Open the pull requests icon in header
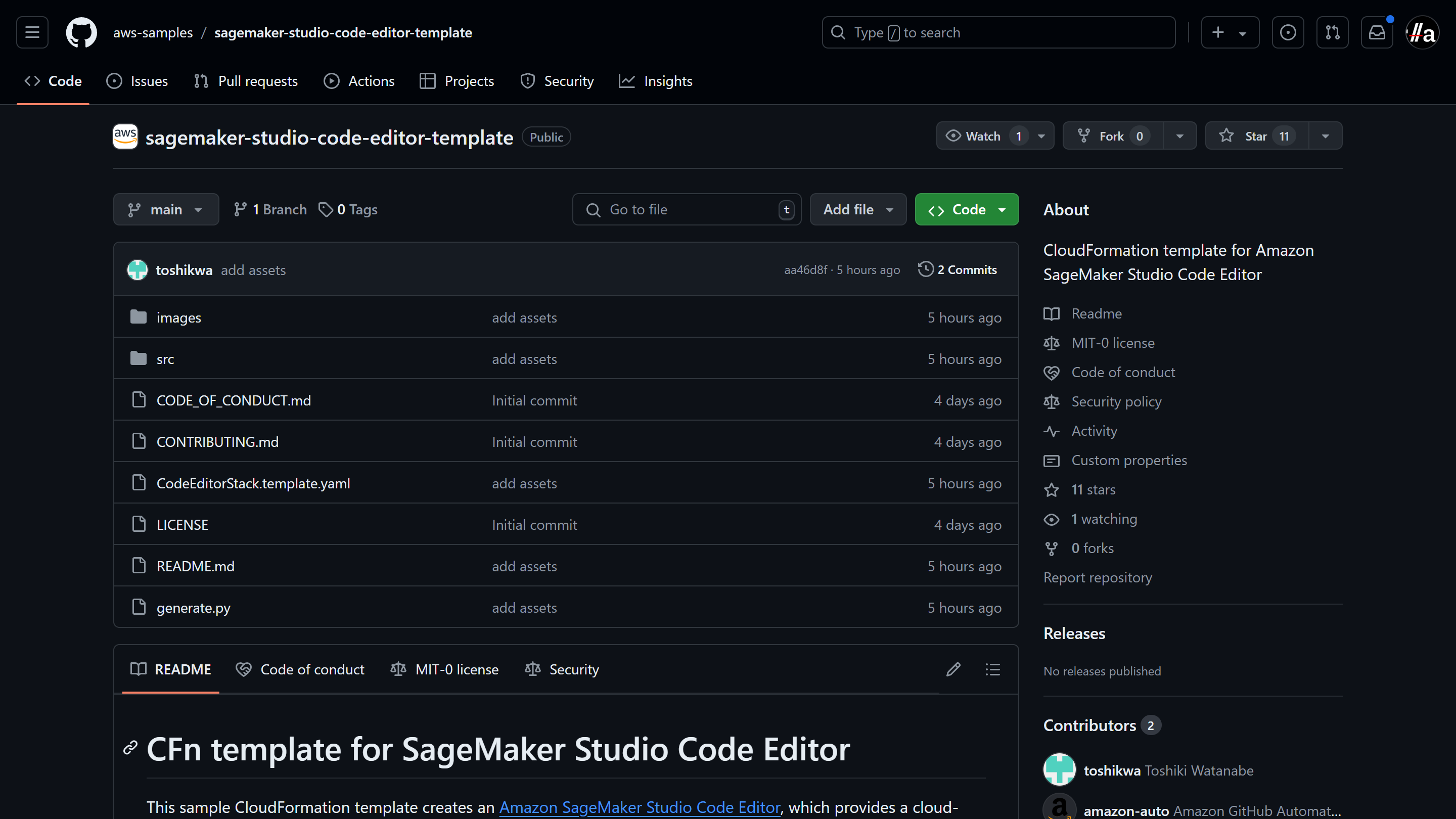Screen dimensions: 1456x819 [1332, 32]
